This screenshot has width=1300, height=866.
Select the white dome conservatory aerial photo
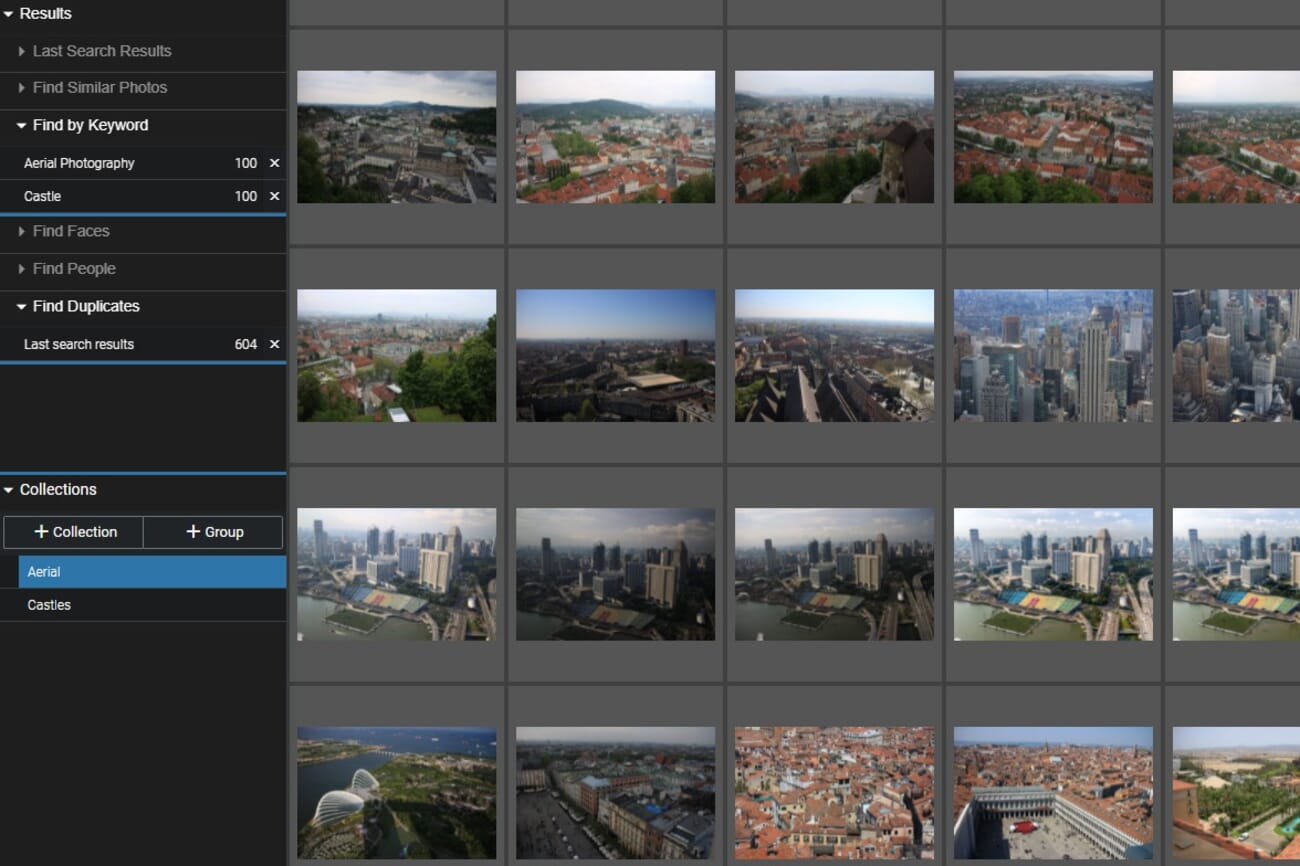pyautogui.click(x=396, y=792)
